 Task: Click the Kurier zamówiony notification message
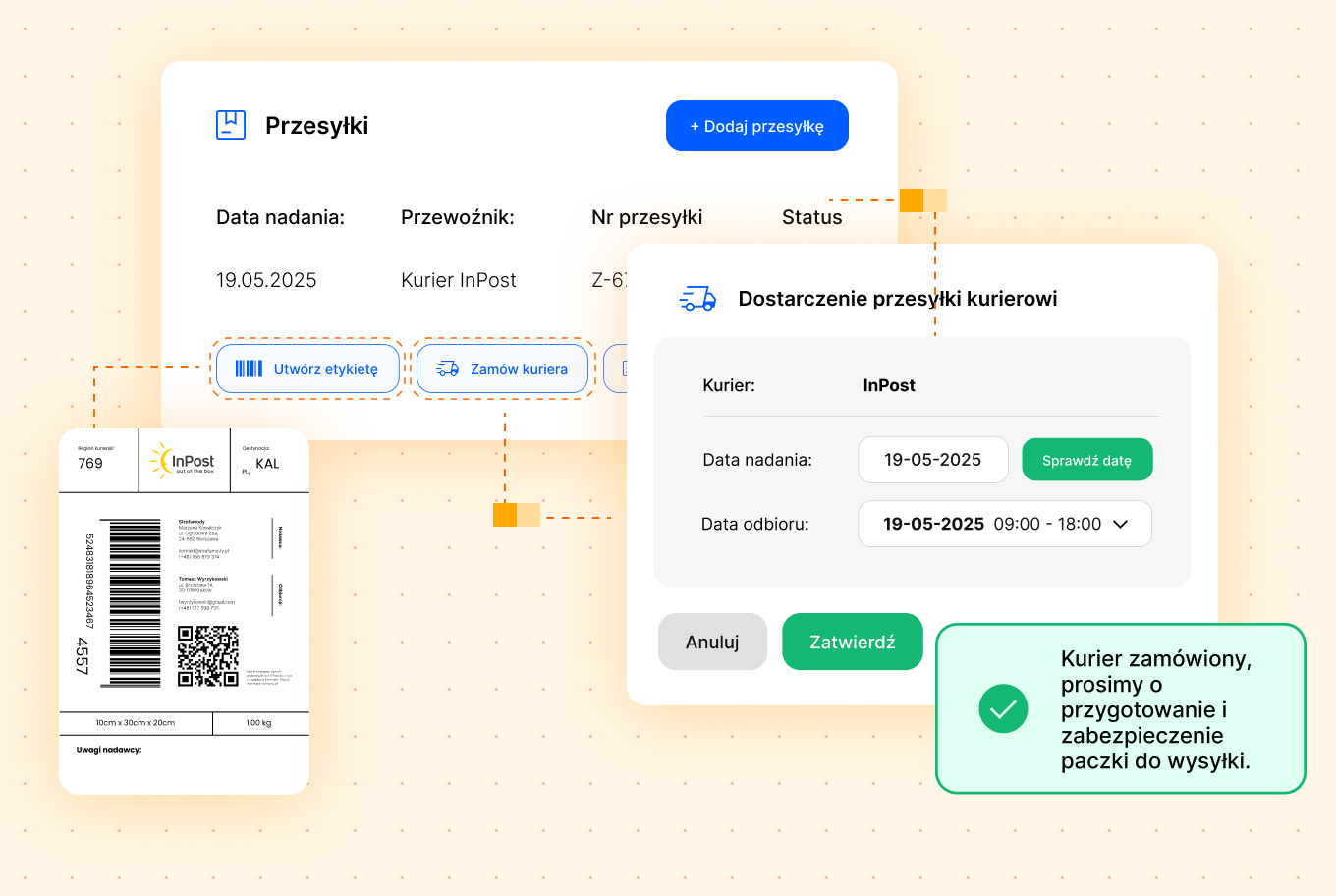pos(1121,708)
